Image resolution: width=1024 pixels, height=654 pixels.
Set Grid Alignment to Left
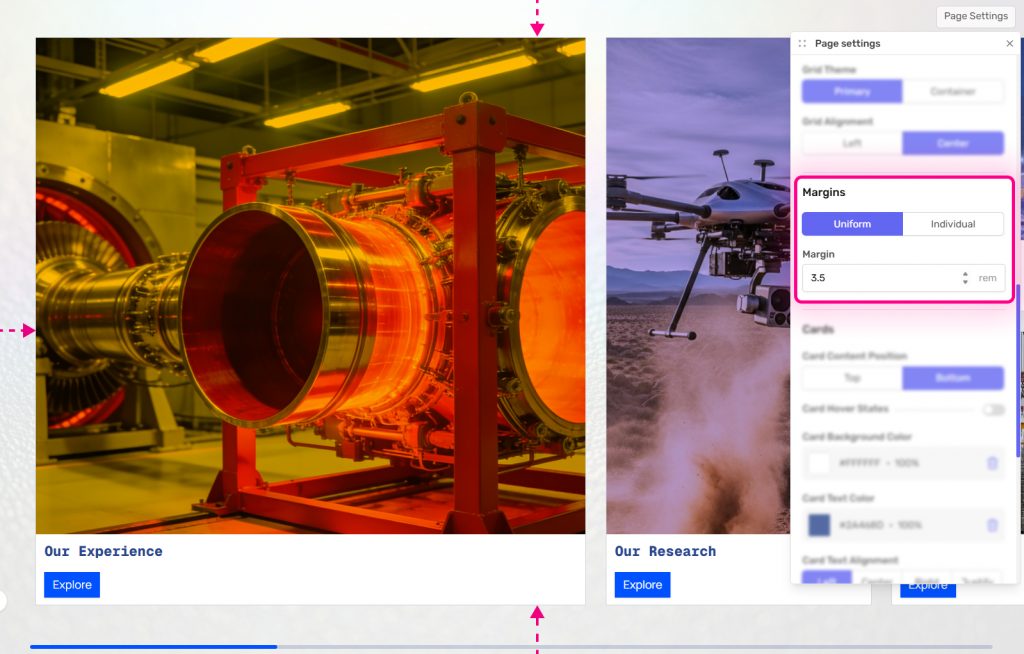(x=852, y=143)
